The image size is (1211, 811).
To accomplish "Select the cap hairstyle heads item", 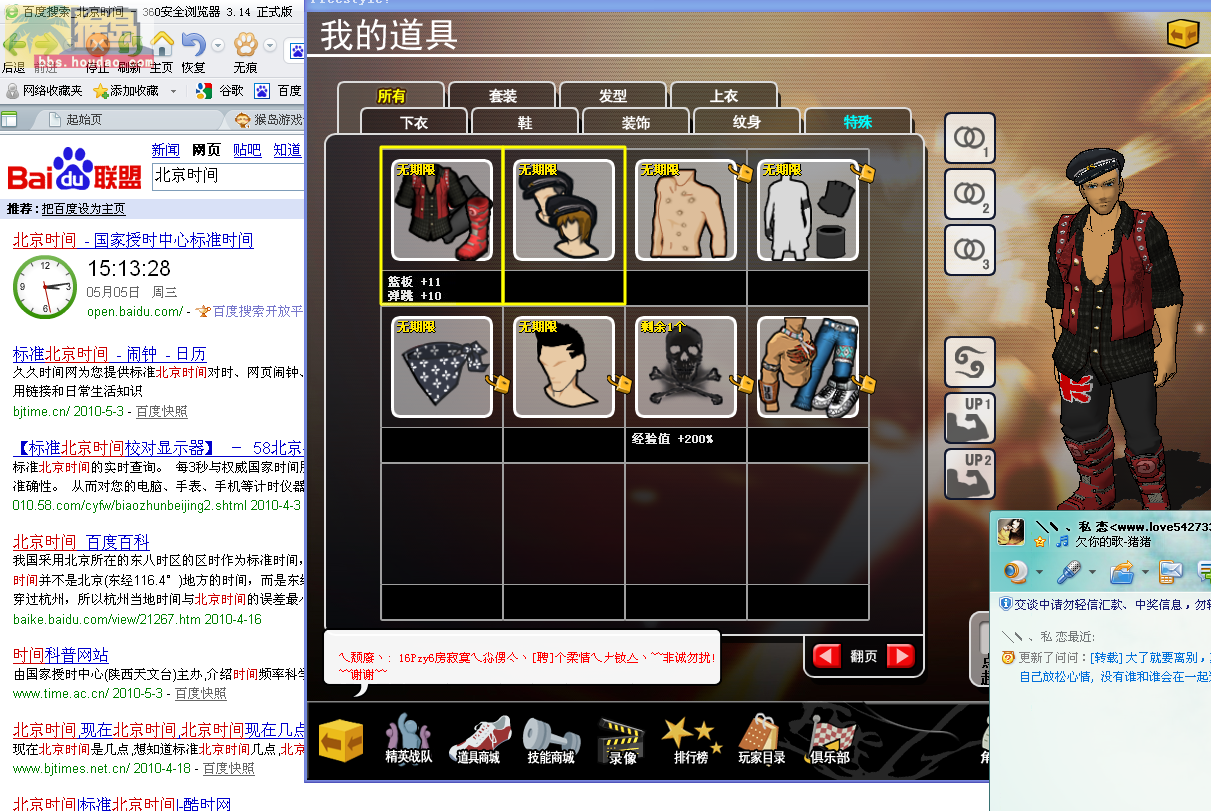I will [x=563, y=210].
